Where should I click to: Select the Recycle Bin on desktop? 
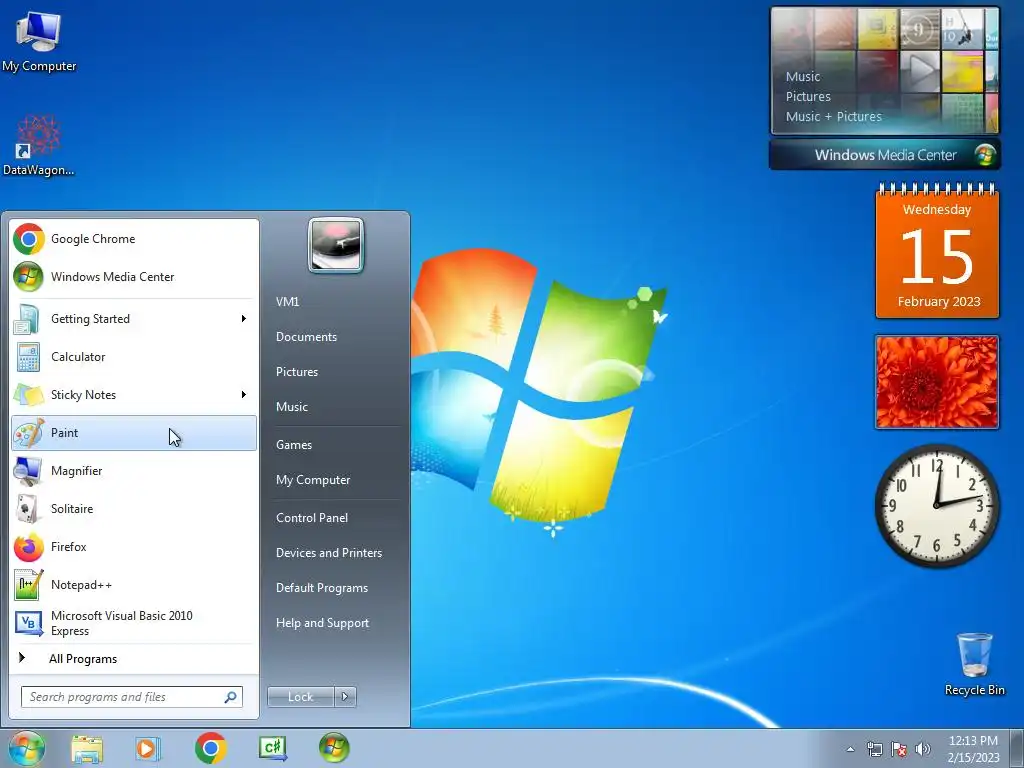[x=974, y=664]
